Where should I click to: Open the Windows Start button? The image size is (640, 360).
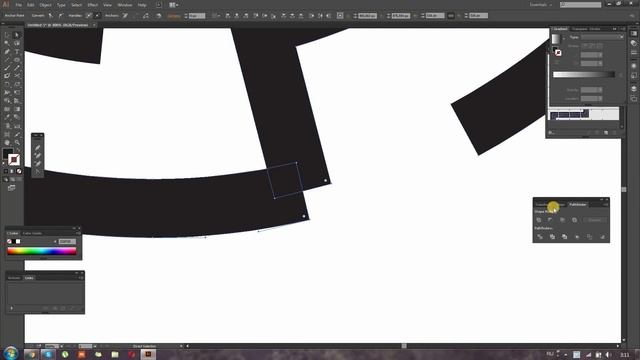point(11,353)
